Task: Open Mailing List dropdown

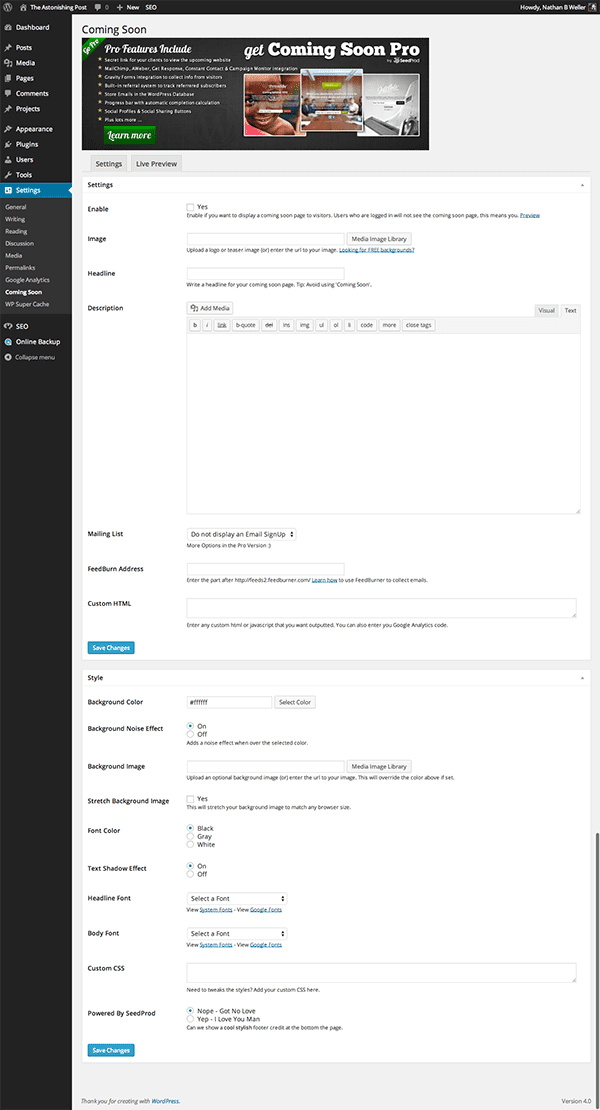Action: click(x=241, y=534)
